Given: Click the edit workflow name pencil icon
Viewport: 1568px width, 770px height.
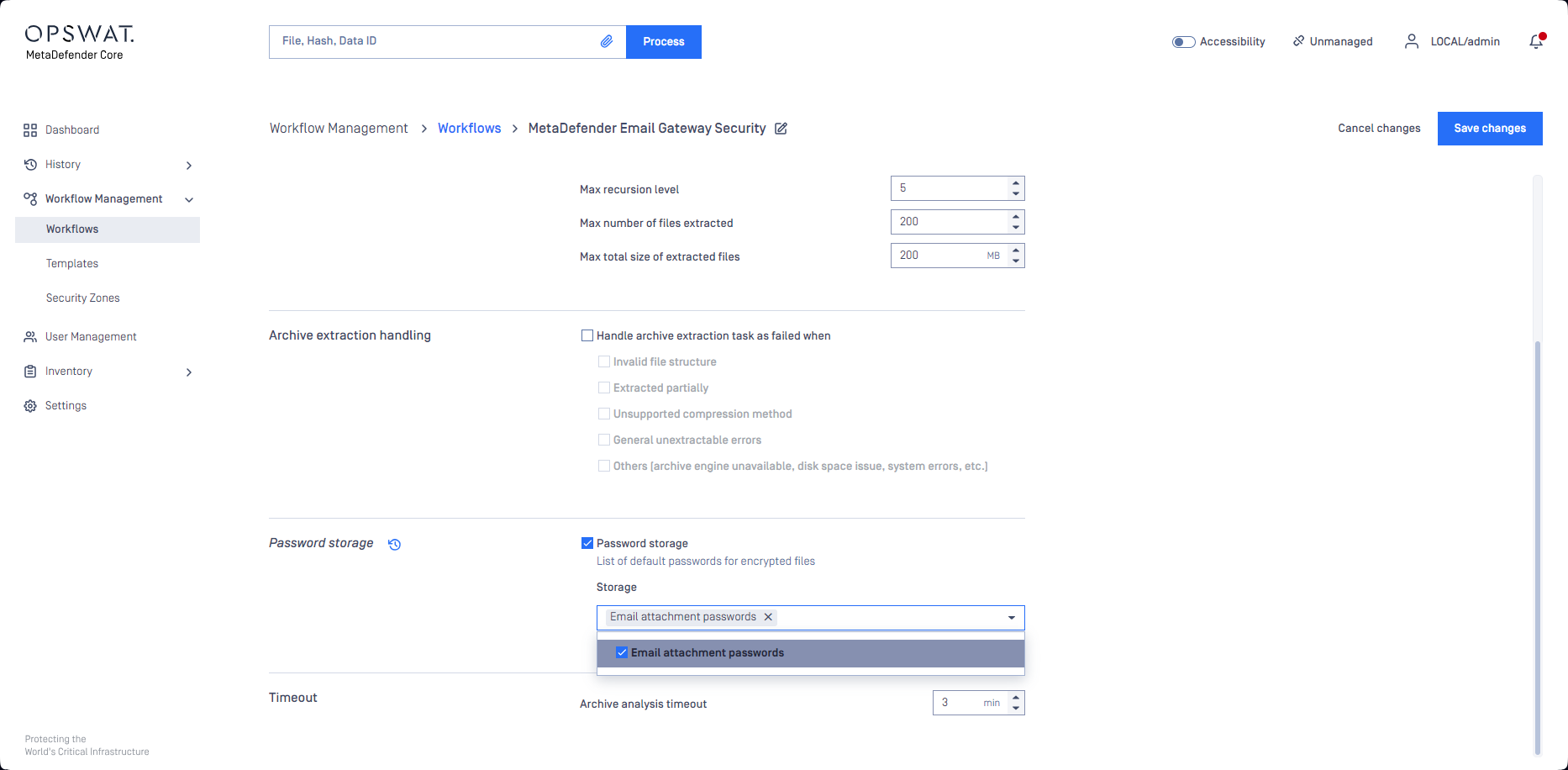Looking at the screenshot, I should tap(781, 129).
